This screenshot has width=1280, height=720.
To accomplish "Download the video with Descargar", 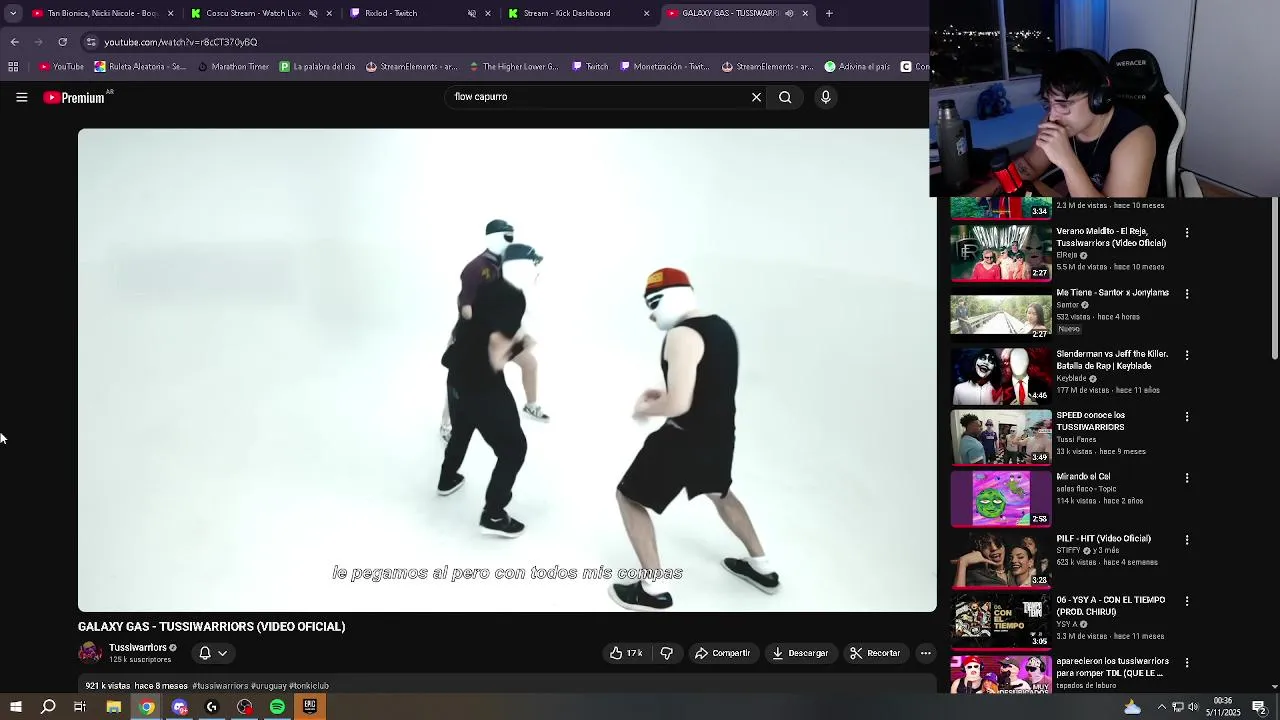I will click(x=800, y=653).
